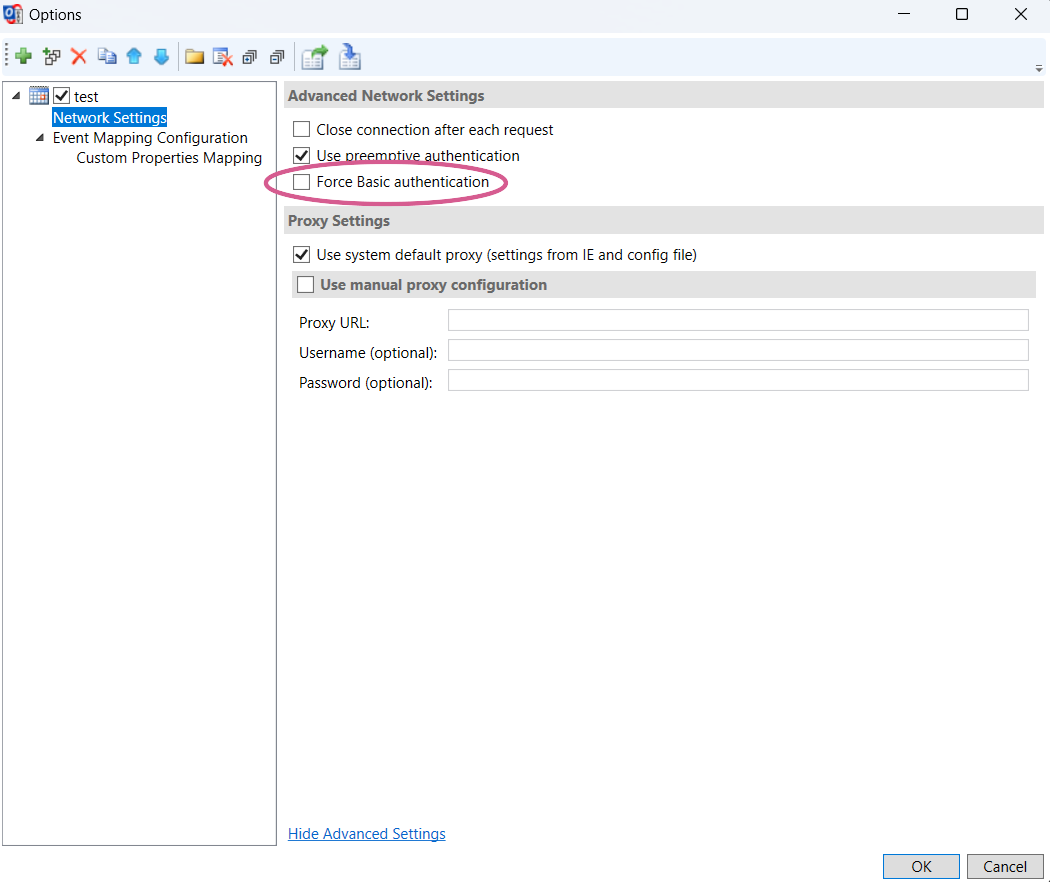Open the yellow folder icon in the toolbar
1050x882 pixels.
(x=195, y=57)
